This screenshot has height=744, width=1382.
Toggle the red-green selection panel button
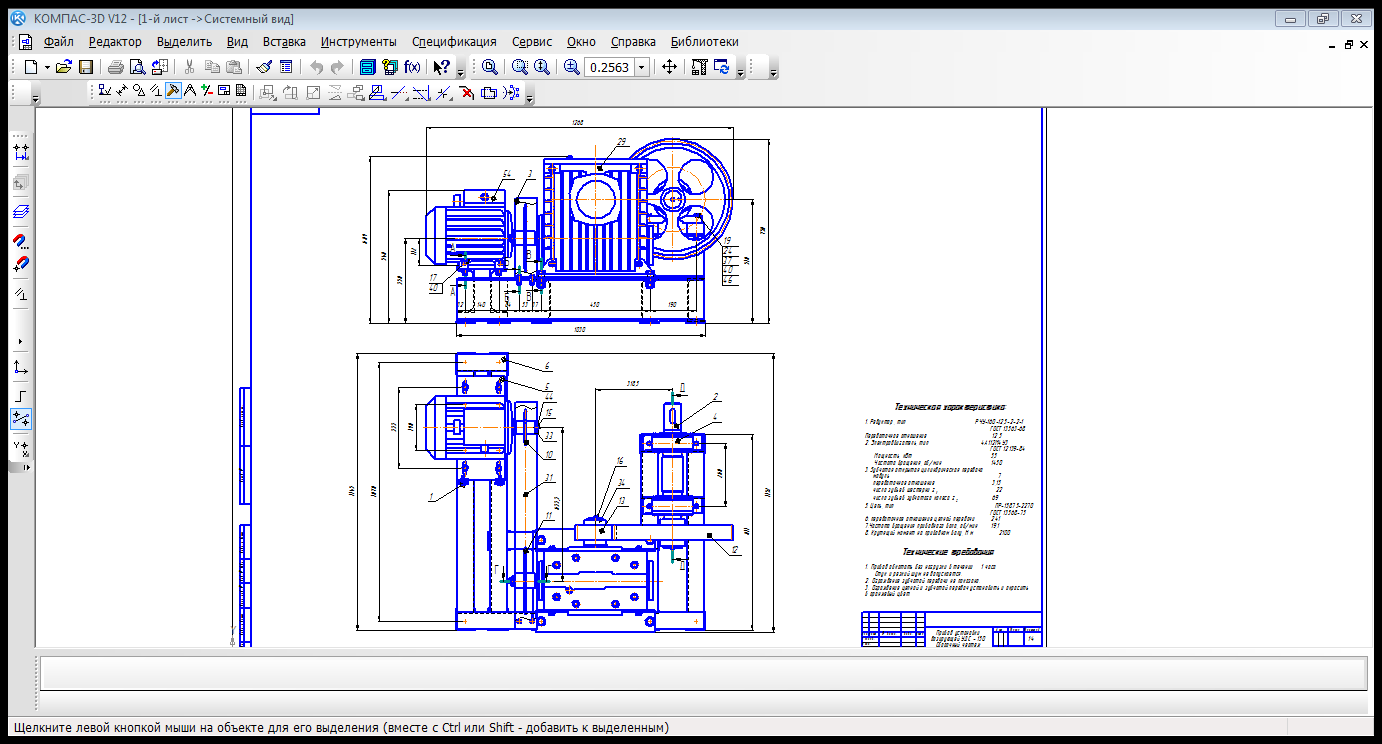[x=207, y=92]
